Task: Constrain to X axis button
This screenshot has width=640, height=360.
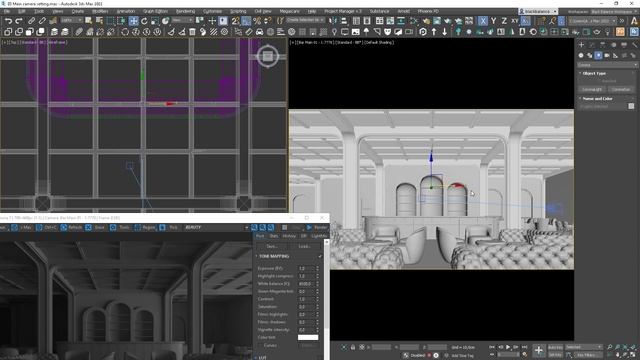Action: (x=482, y=20)
